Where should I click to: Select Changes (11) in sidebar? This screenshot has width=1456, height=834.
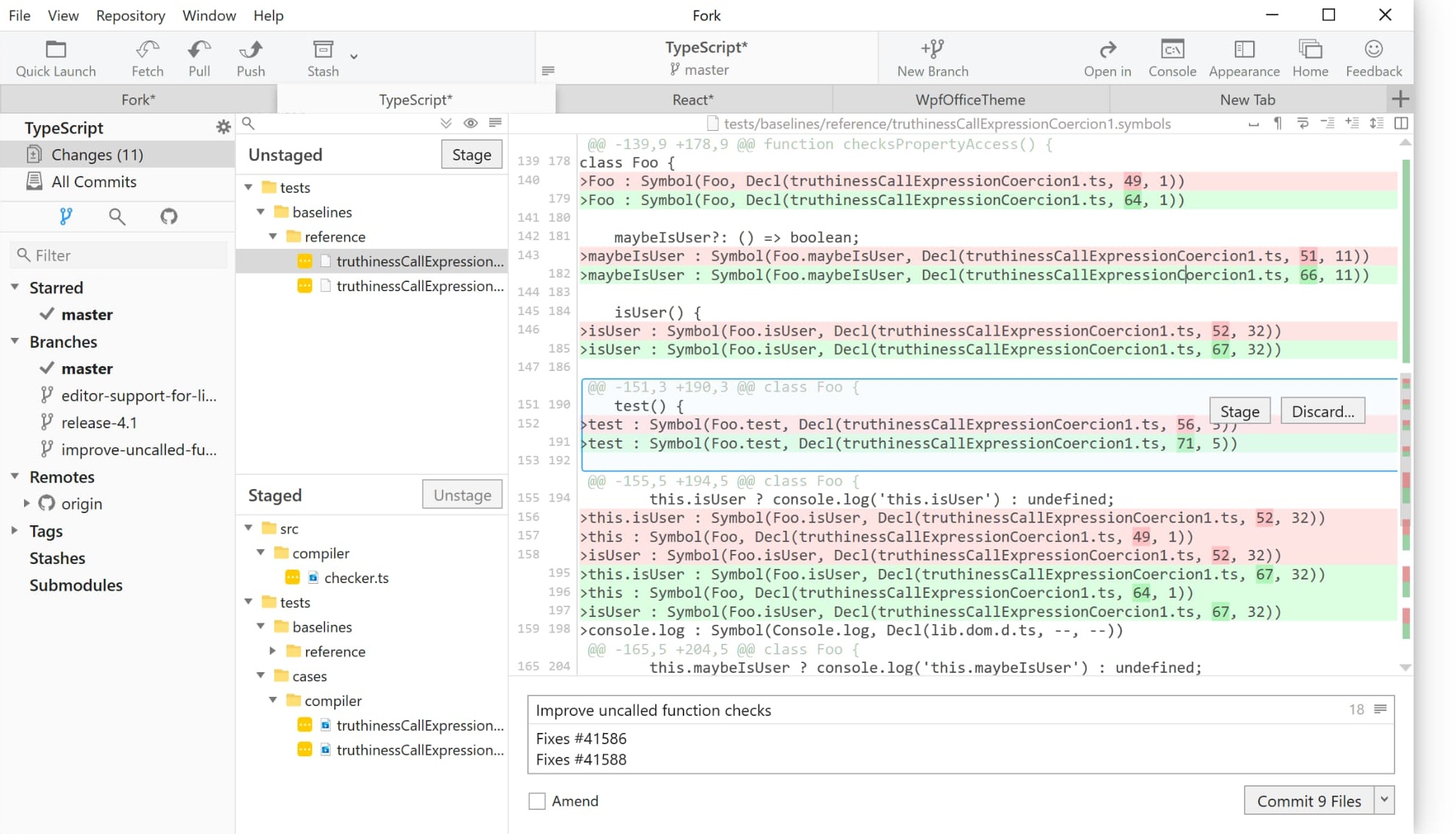point(117,154)
